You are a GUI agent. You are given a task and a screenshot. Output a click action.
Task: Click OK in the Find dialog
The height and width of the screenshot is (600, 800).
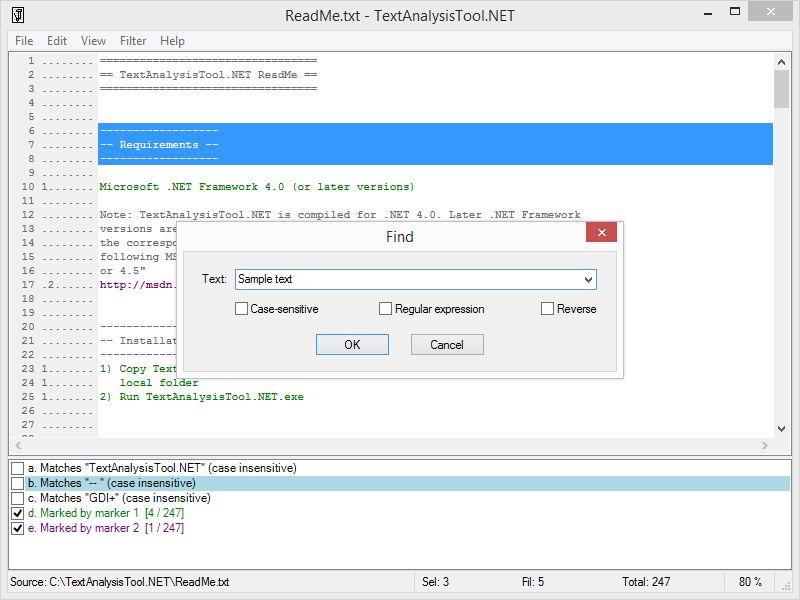point(352,345)
